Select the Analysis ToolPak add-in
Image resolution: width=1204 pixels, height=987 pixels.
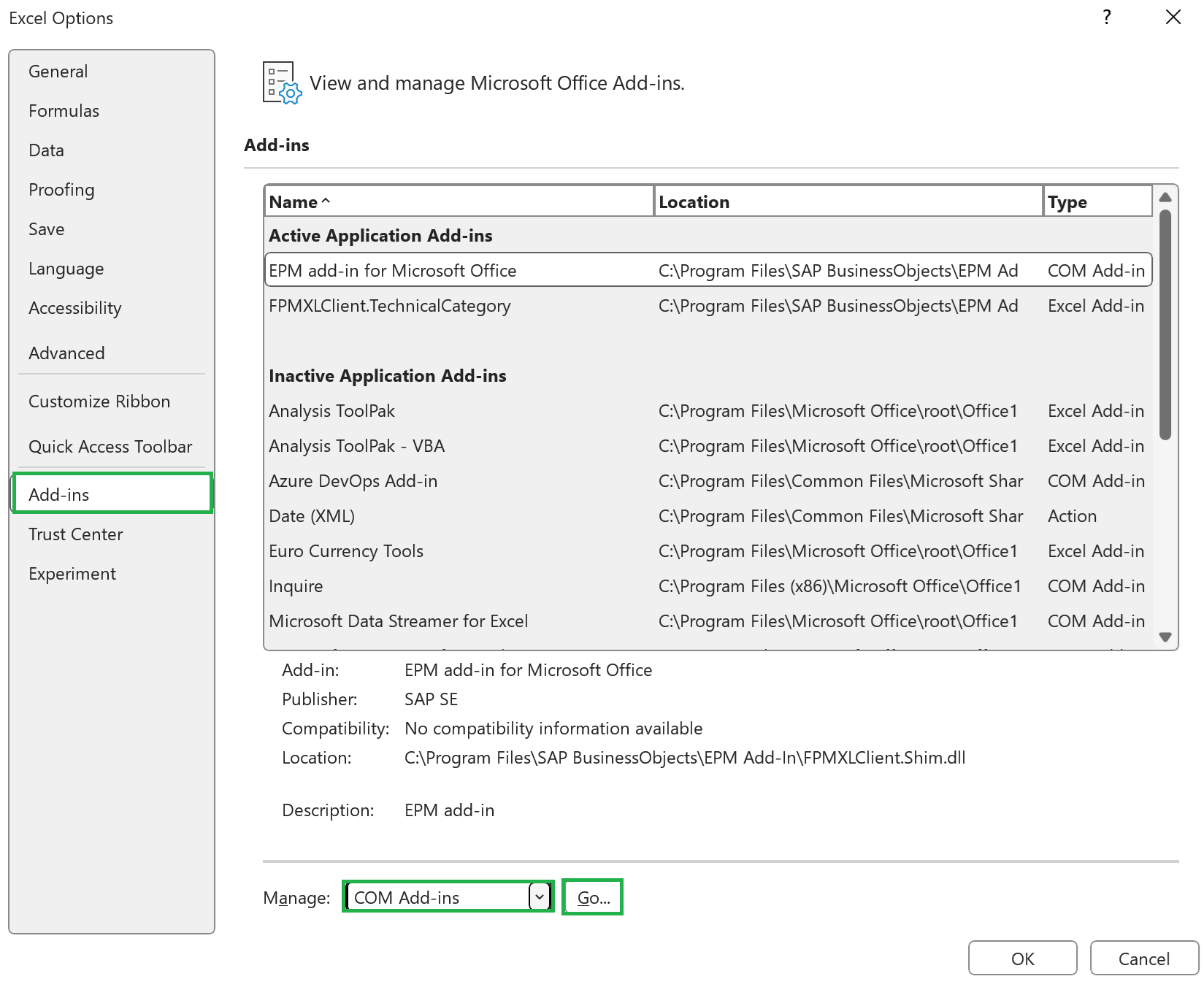pyautogui.click(x=708, y=411)
